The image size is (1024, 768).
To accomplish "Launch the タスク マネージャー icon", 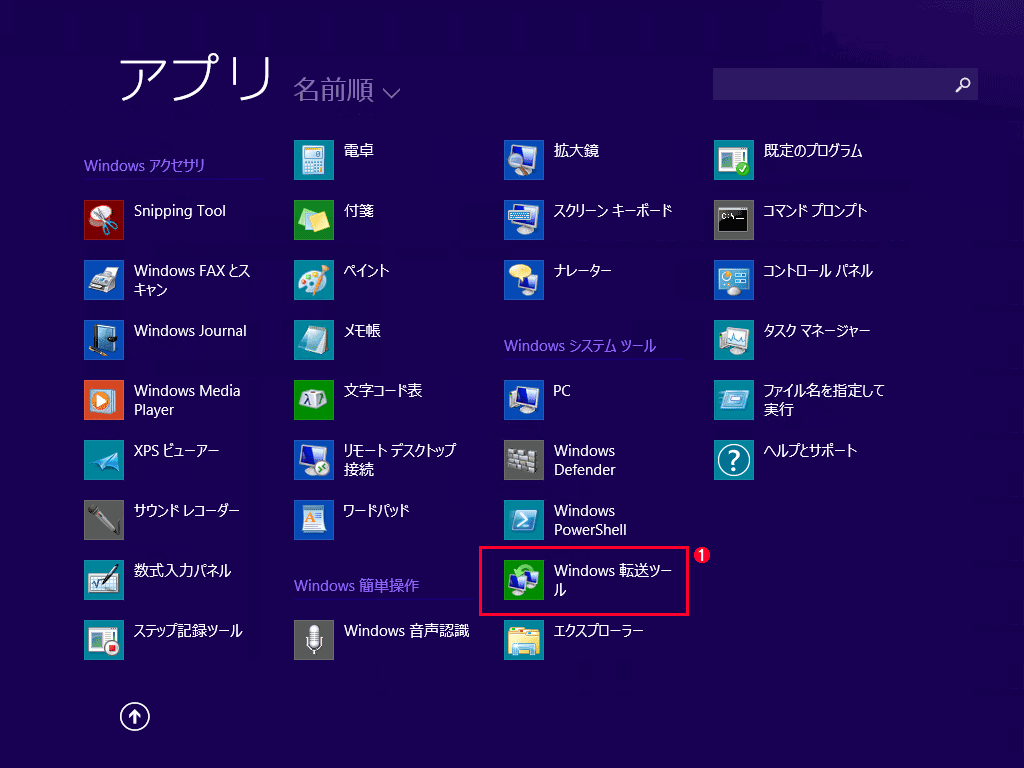I will [734, 340].
